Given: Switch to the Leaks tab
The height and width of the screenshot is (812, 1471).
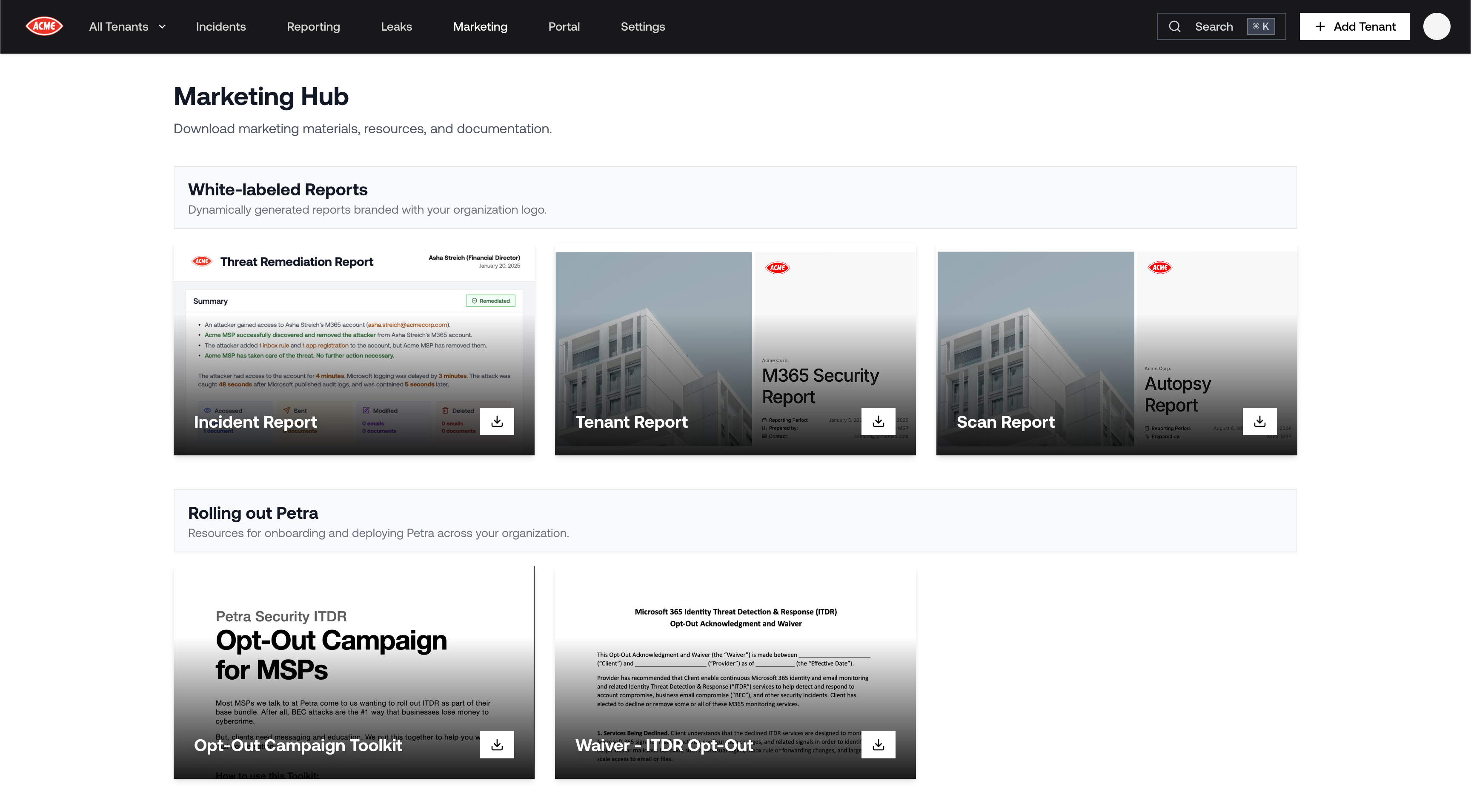Looking at the screenshot, I should coord(396,26).
